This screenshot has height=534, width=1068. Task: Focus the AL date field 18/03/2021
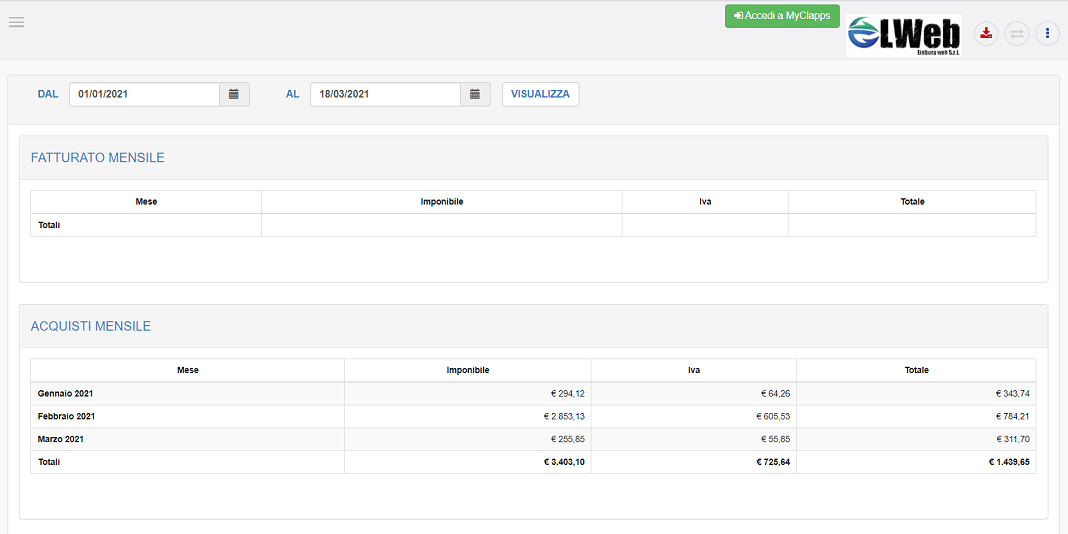[x=386, y=95]
